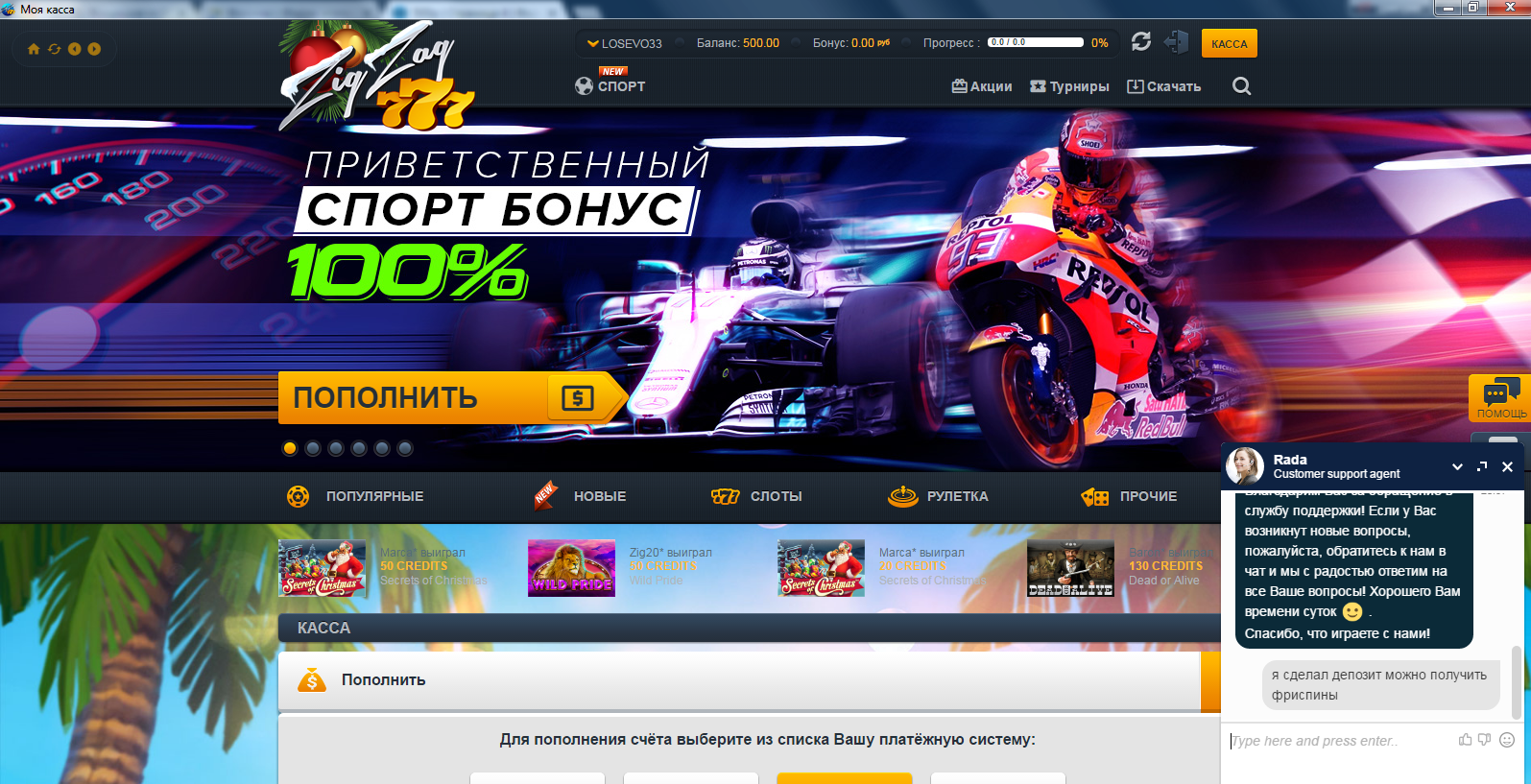The width and height of the screenshot is (1531, 784).
Task: Select the sixth banner slide dot
Action: pyautogui.click(x=405, y=448)
